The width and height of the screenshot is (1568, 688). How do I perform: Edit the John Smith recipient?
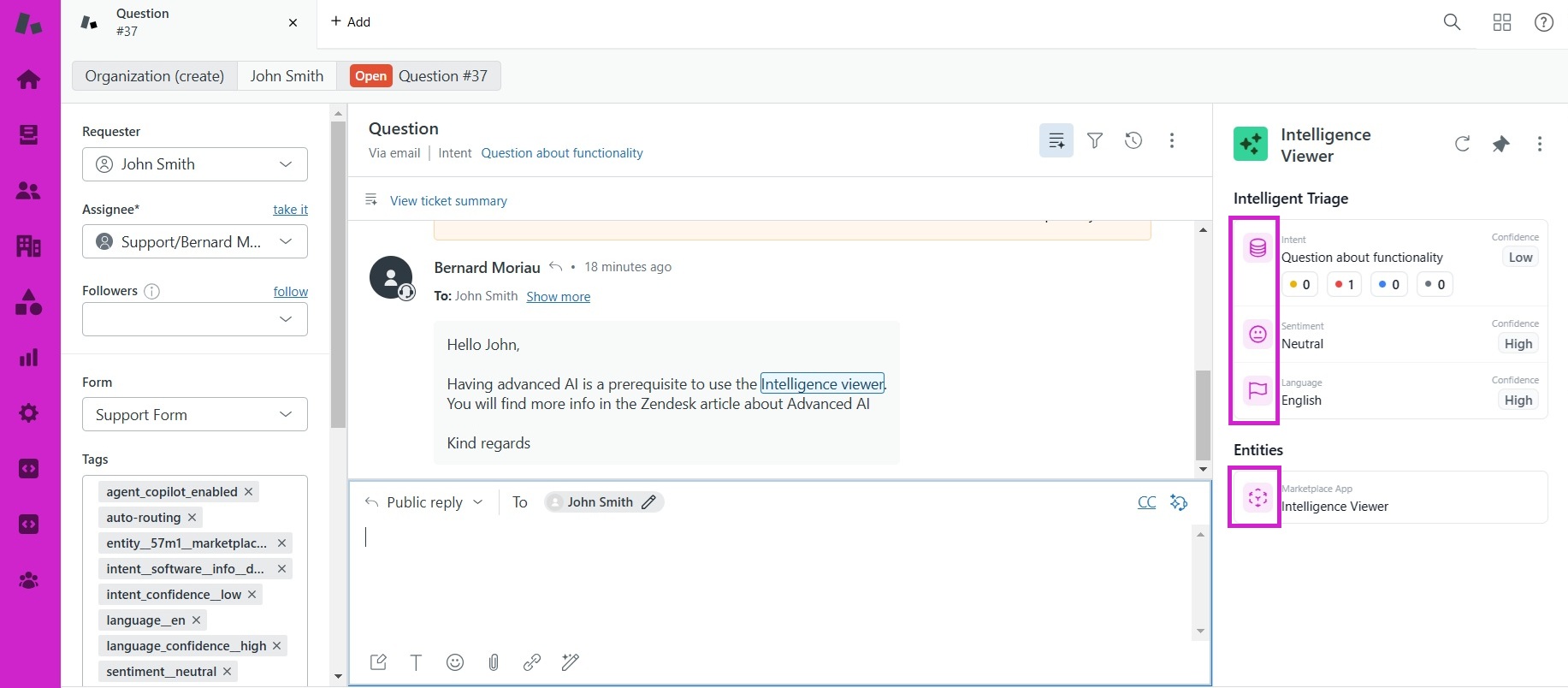[649, 502]
